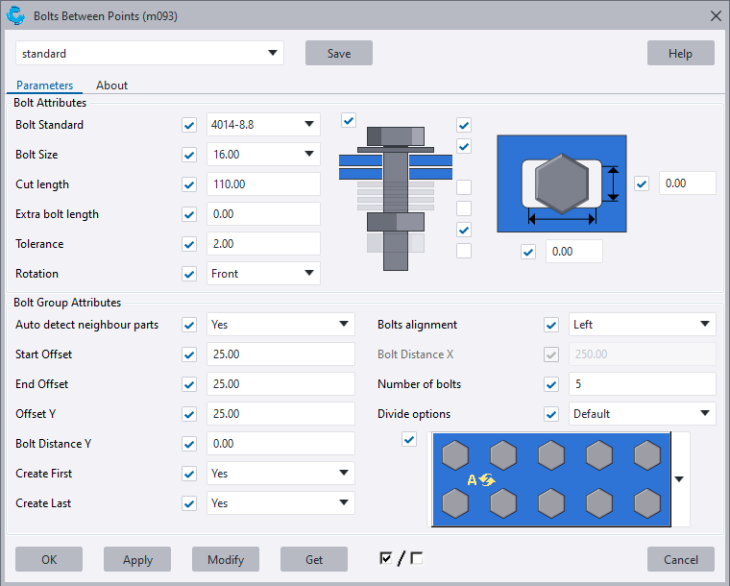This screenshot has height=586, width=730.
Task: Click the bolt pattern preview image
Action: point(551,479)
